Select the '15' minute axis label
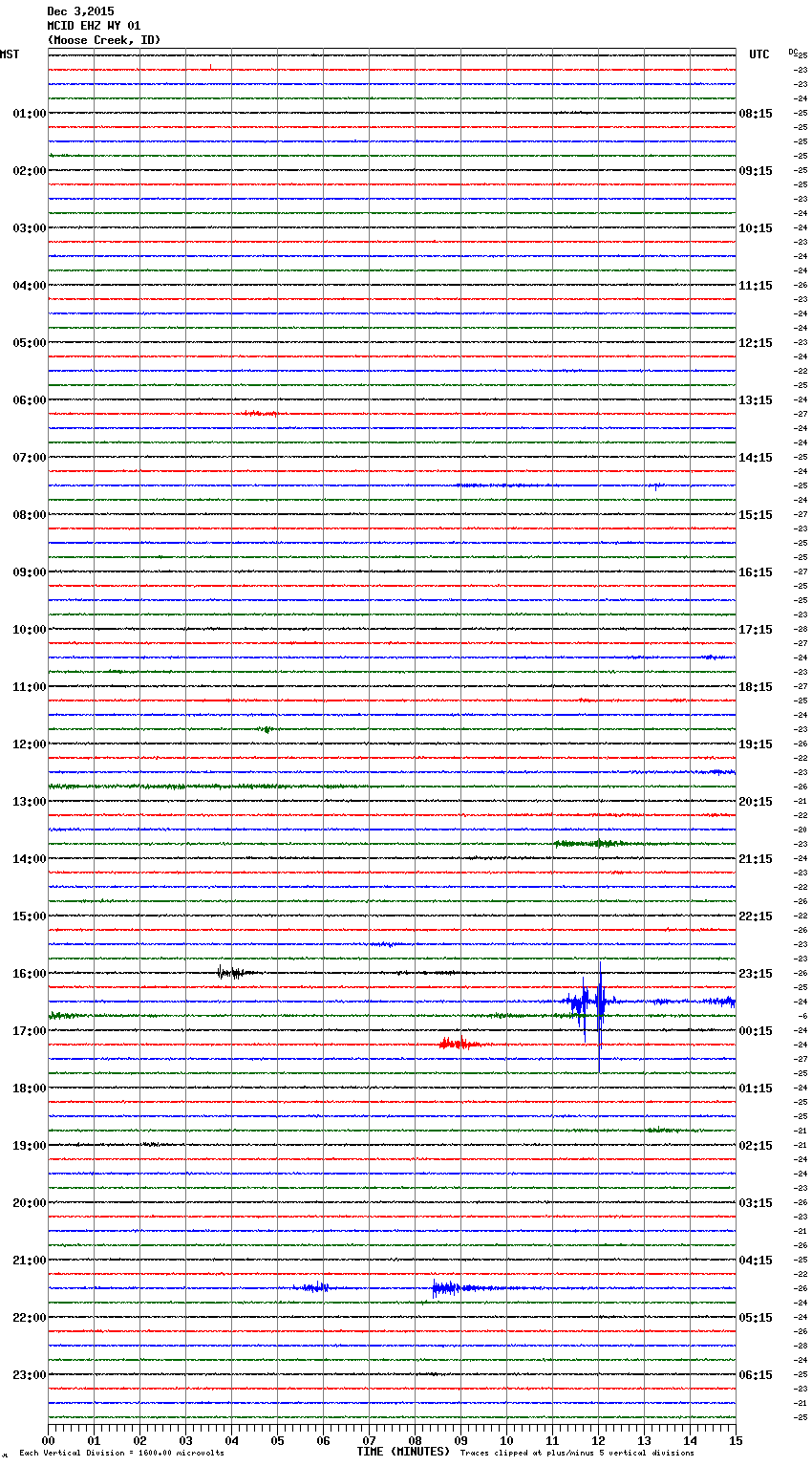Image resolution: width=812 pixels, height=1466 pixels. click(x=736, y=1440)
